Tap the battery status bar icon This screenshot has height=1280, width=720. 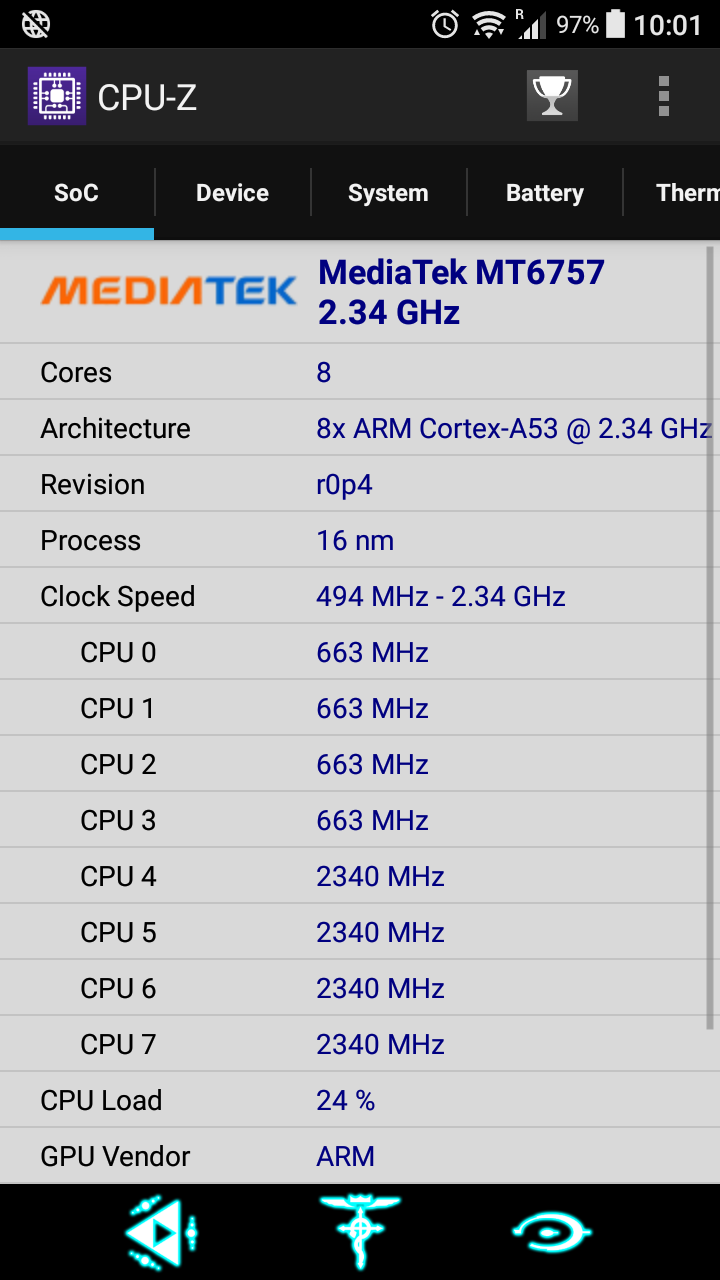(616, 24)
